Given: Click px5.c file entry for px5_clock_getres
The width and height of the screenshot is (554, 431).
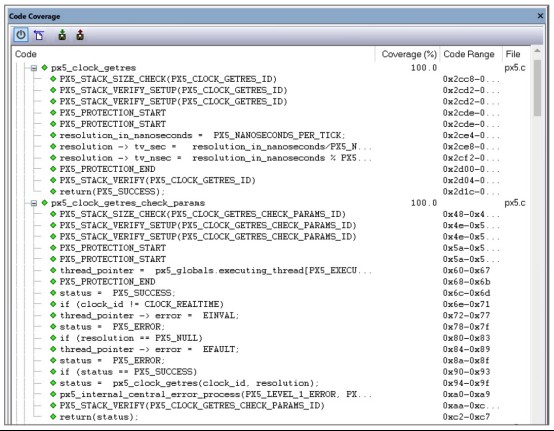Looking at the screenshot, I should click(x=515, y=68).
